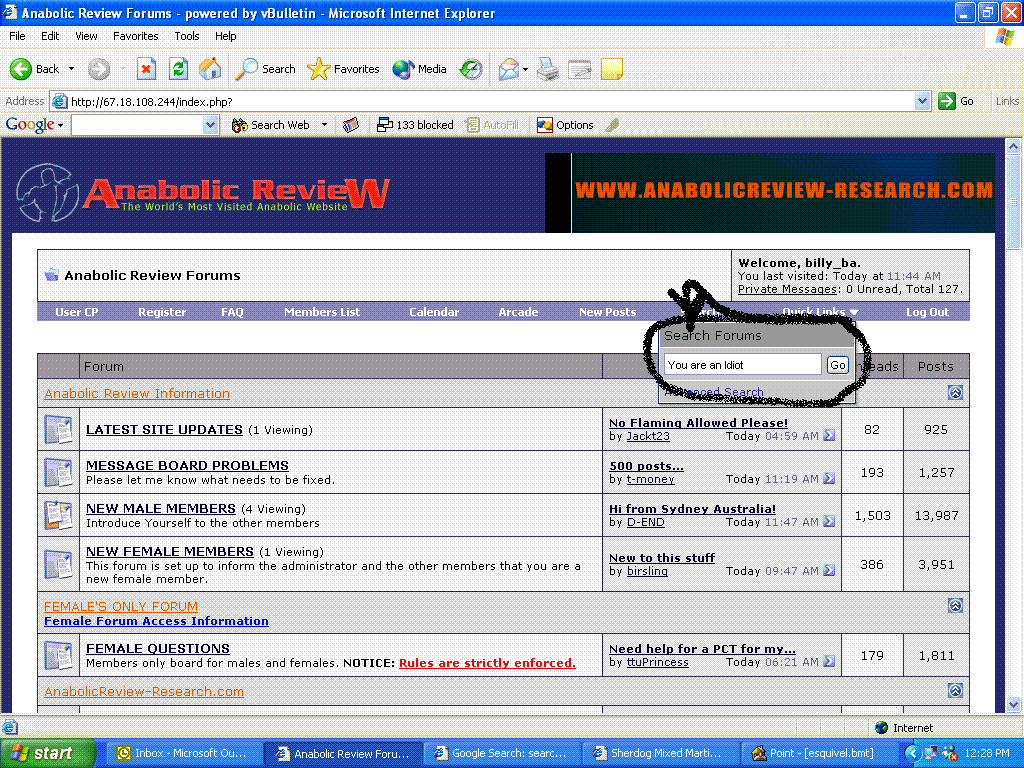Image resolution: width=1024 pixels, height=768 pixels.
Task: Click the Search Forums text field
Action: pyautogui.click(x=743, y=365)
